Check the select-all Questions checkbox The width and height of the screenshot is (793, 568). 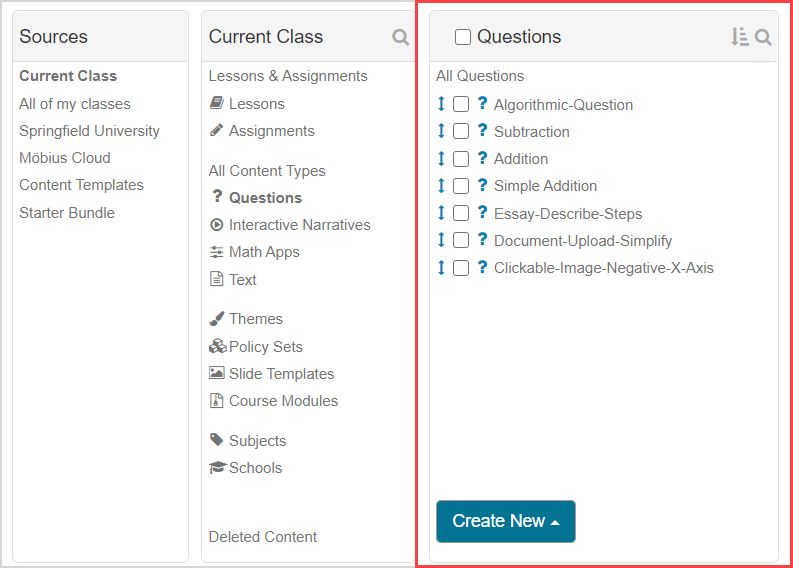pyautogui.click(x=463, y=37)
